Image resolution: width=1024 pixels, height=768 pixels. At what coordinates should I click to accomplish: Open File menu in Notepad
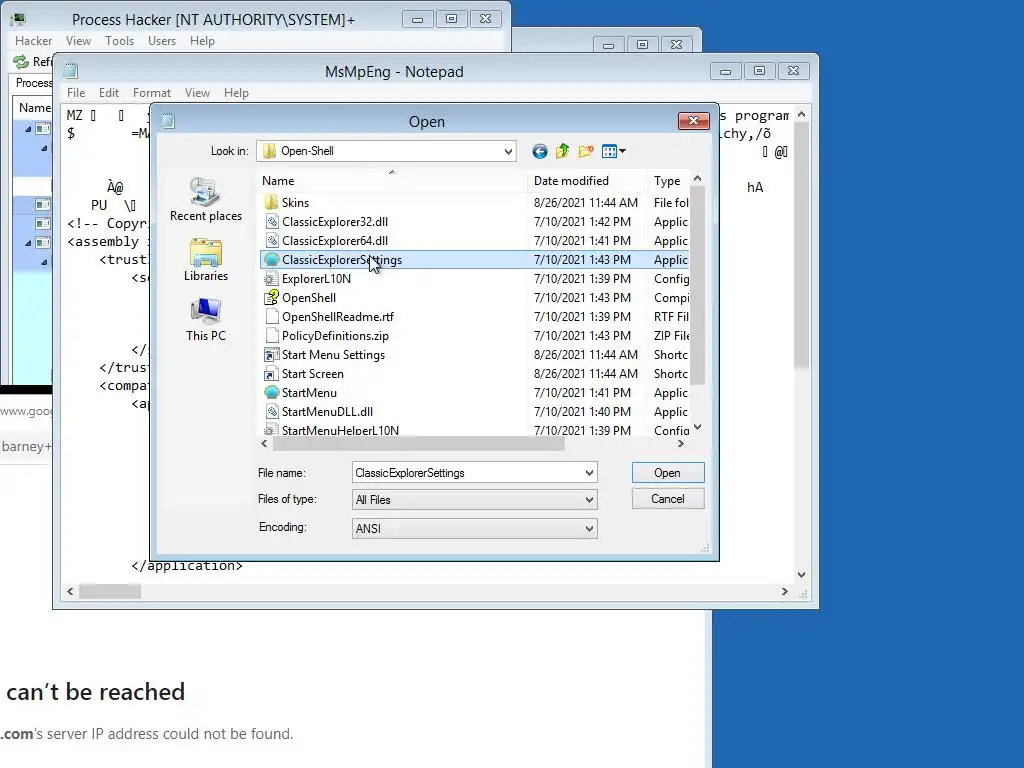[76, 93]
